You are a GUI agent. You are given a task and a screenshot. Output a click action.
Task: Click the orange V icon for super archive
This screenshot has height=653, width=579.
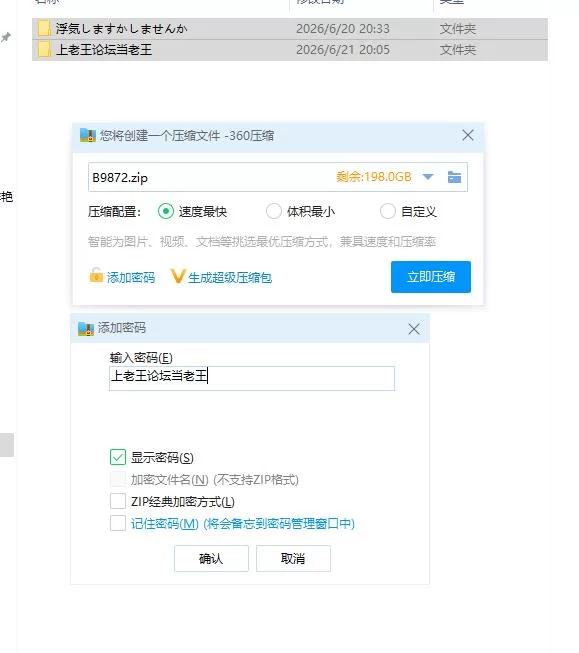pos(178,277)
